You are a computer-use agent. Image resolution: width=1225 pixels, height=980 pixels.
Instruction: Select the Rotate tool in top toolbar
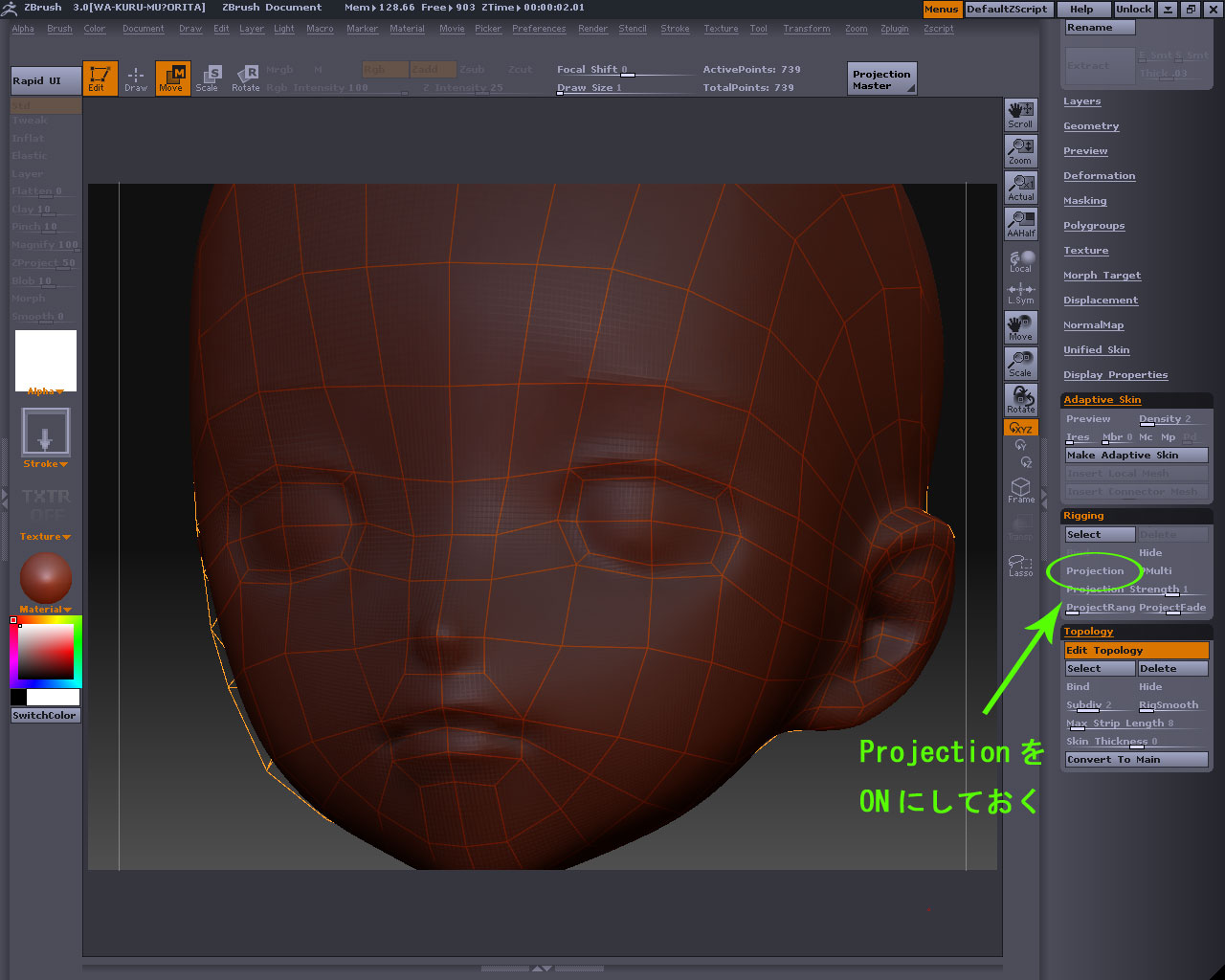pos(246,78)
